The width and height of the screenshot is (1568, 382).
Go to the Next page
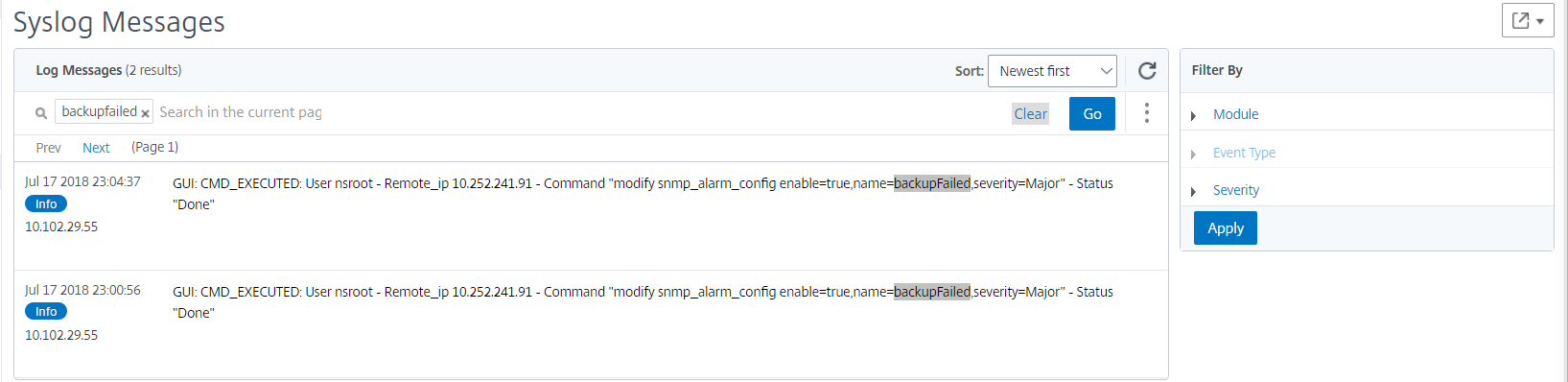pos(96,148)
